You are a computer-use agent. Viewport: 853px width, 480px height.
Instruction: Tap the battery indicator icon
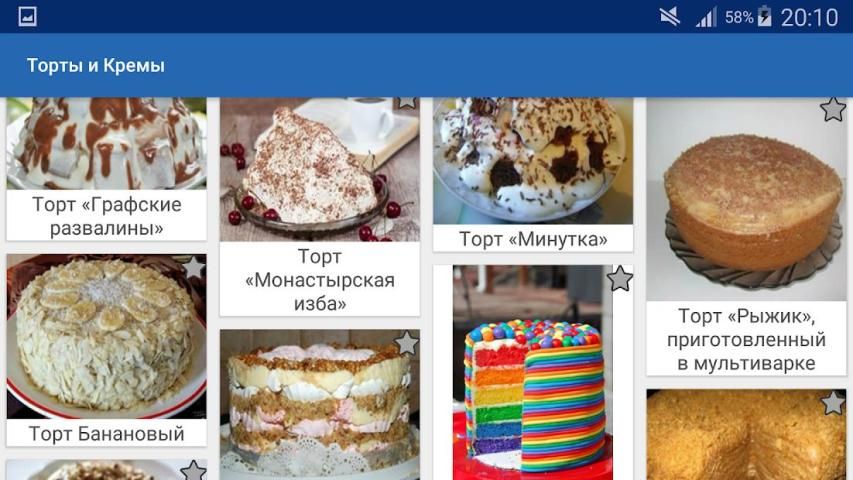764,16
